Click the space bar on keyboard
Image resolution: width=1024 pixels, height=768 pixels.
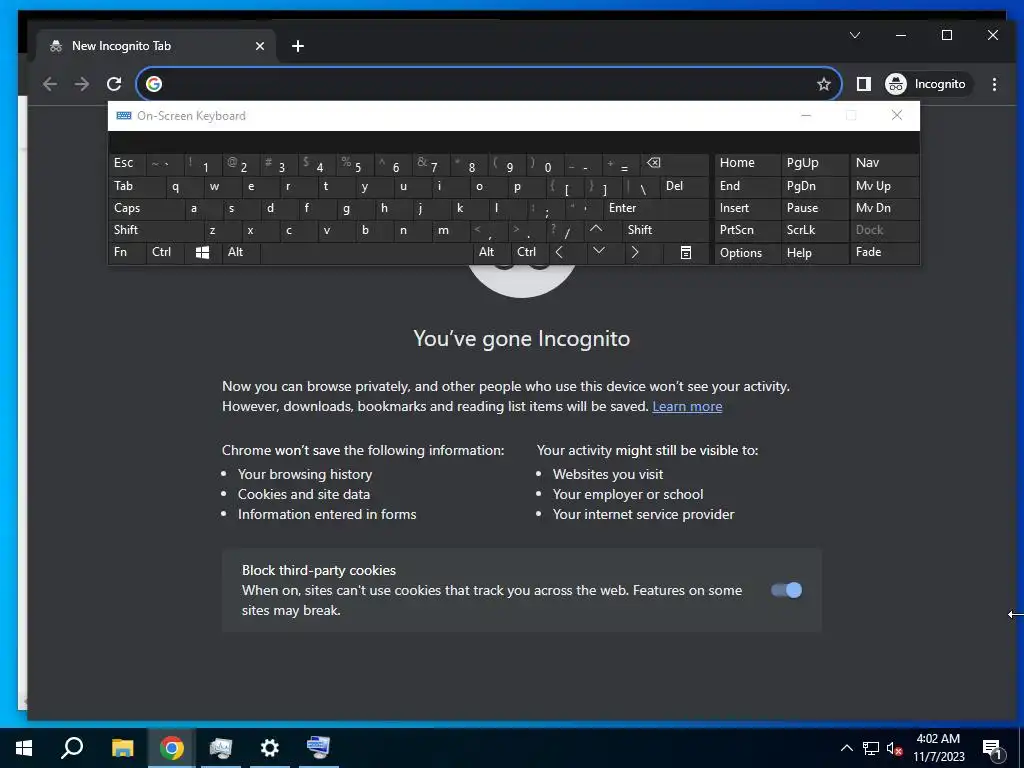point(366,252)
